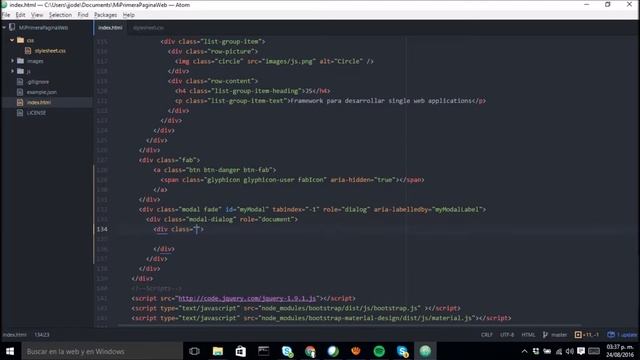Screen dimensions: 640x360
Task: Click the touch keyboard tray icon
Action: [x=594, y=351]
